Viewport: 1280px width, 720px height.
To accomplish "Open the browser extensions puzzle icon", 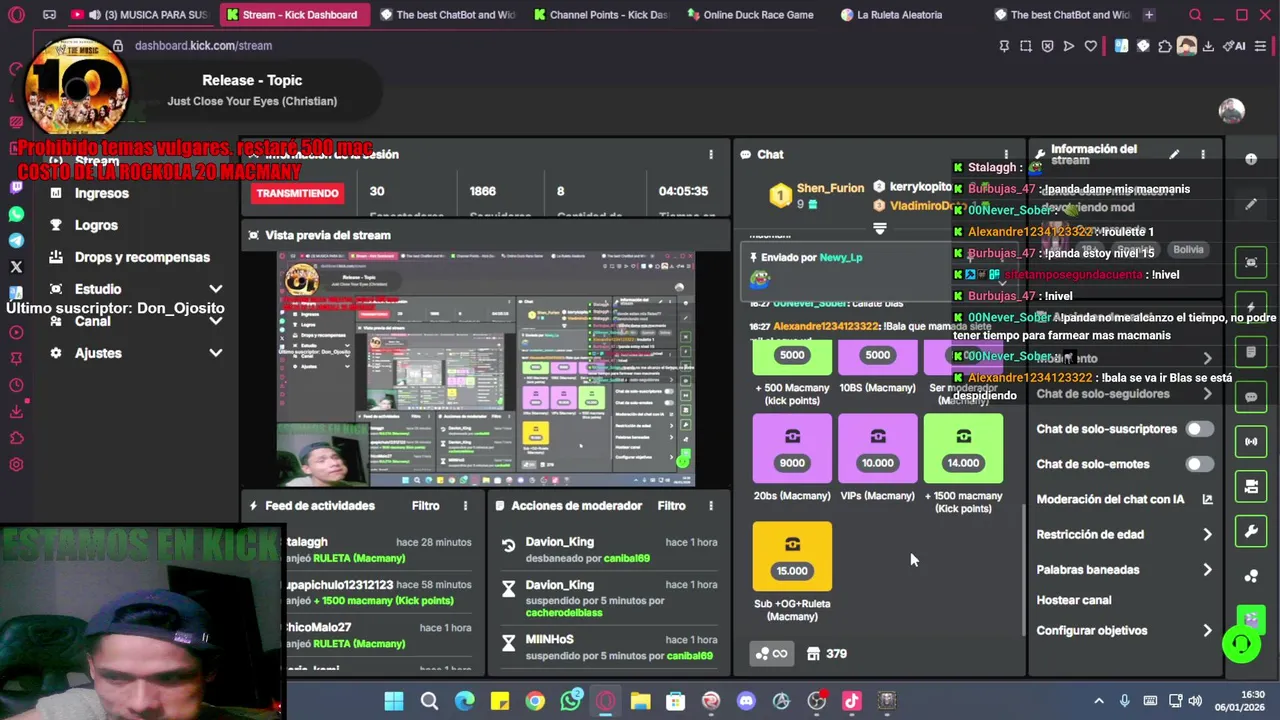I will point(1164,46).
